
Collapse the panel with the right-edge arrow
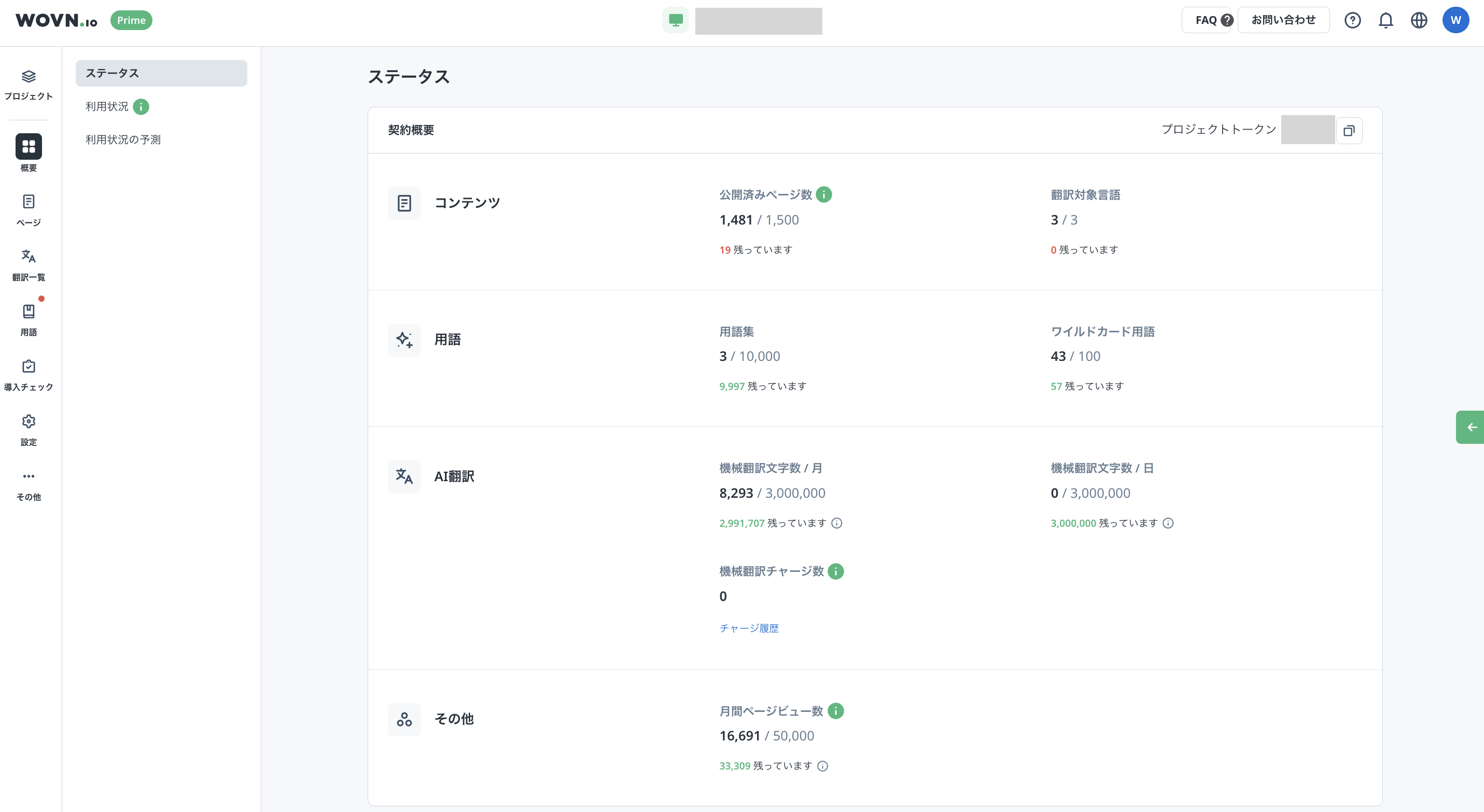(x=1473, y=427)
